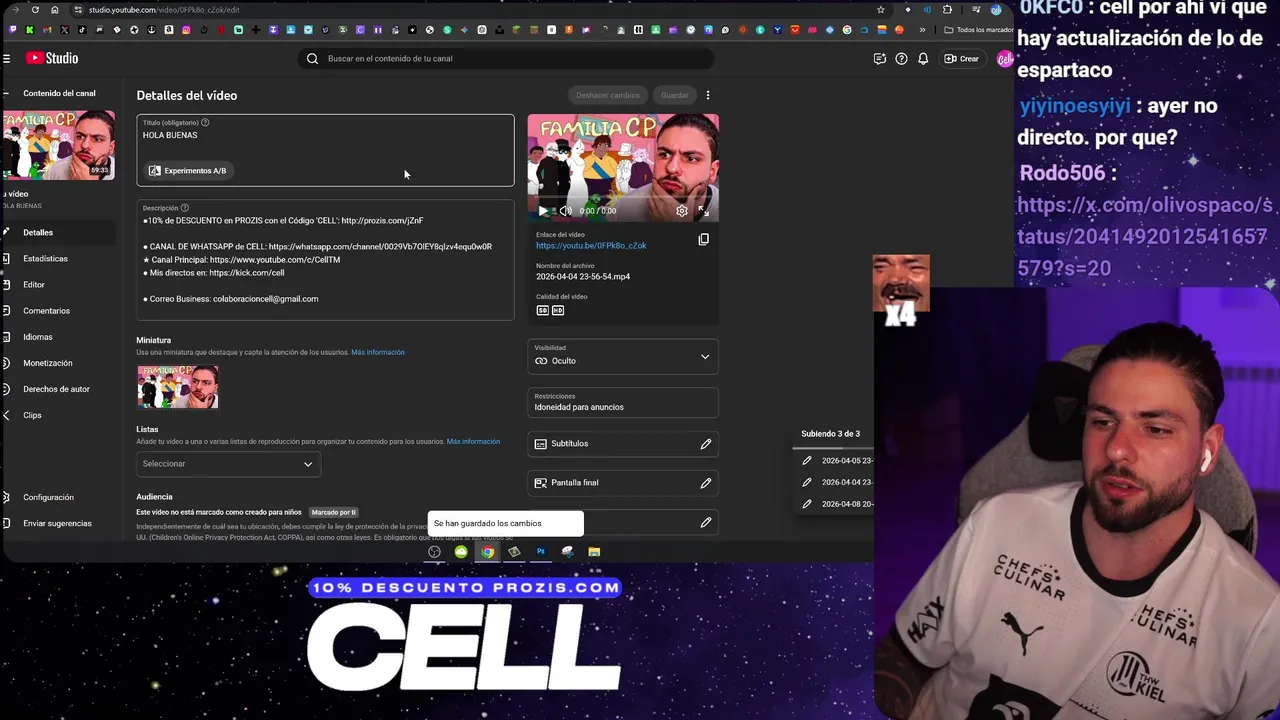
Task: Switch to Chrome in the taskbar
Action: coord(487,551)
